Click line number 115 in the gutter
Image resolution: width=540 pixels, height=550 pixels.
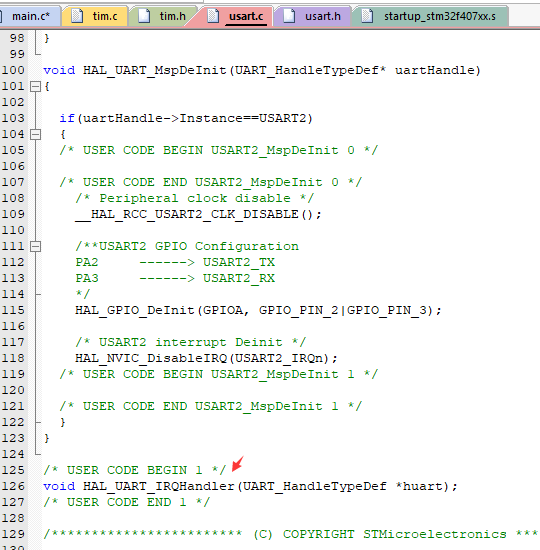click(13, 310)
